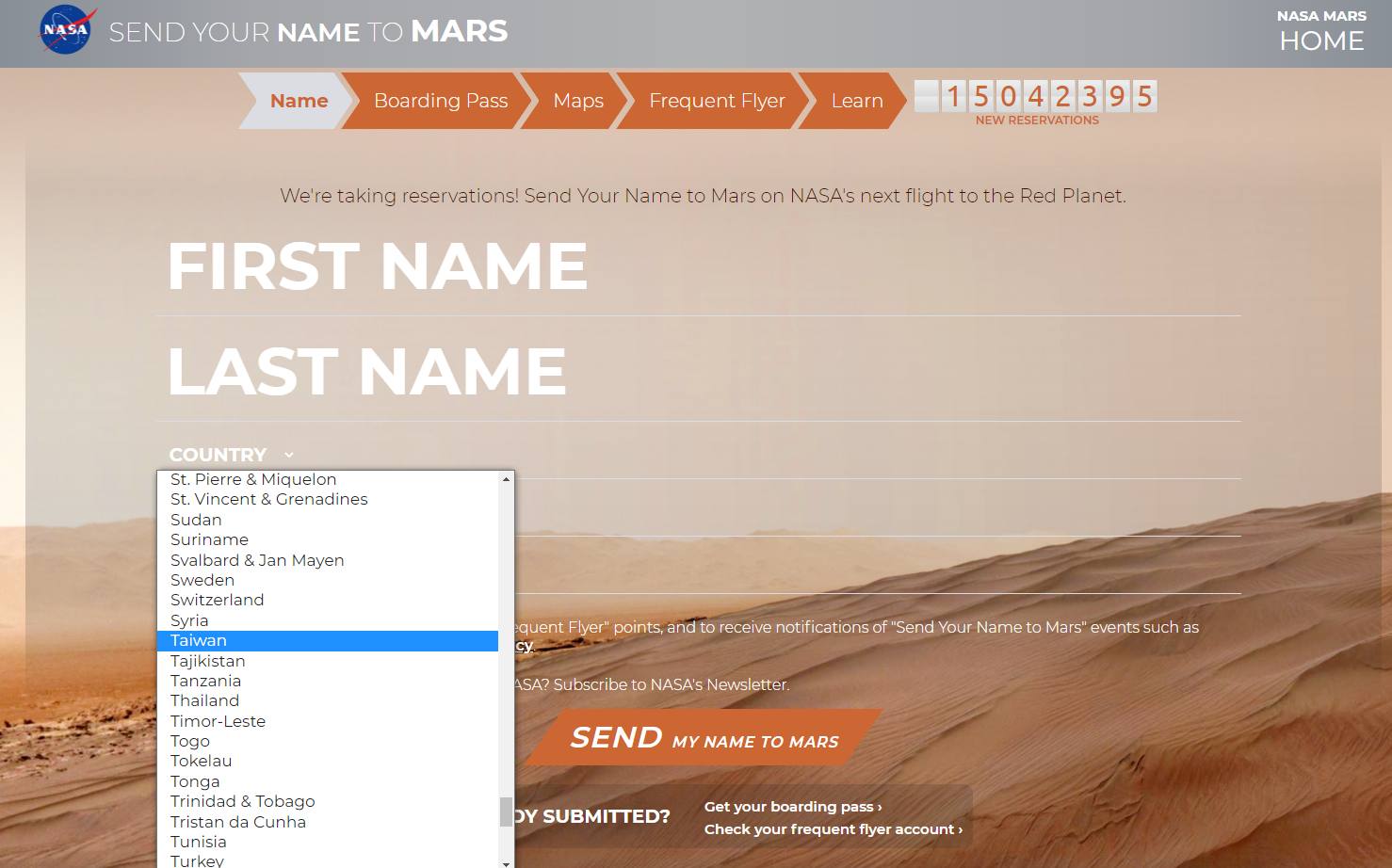Viewport: 1392px width, 868px height.
Task: Click the dropdown list's up arrow
Action: point(507,479)
